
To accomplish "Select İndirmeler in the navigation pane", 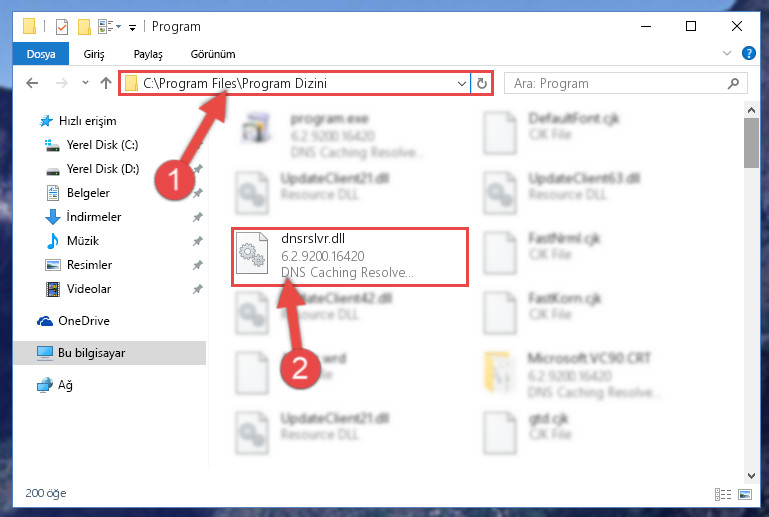I will pos(94,217).
